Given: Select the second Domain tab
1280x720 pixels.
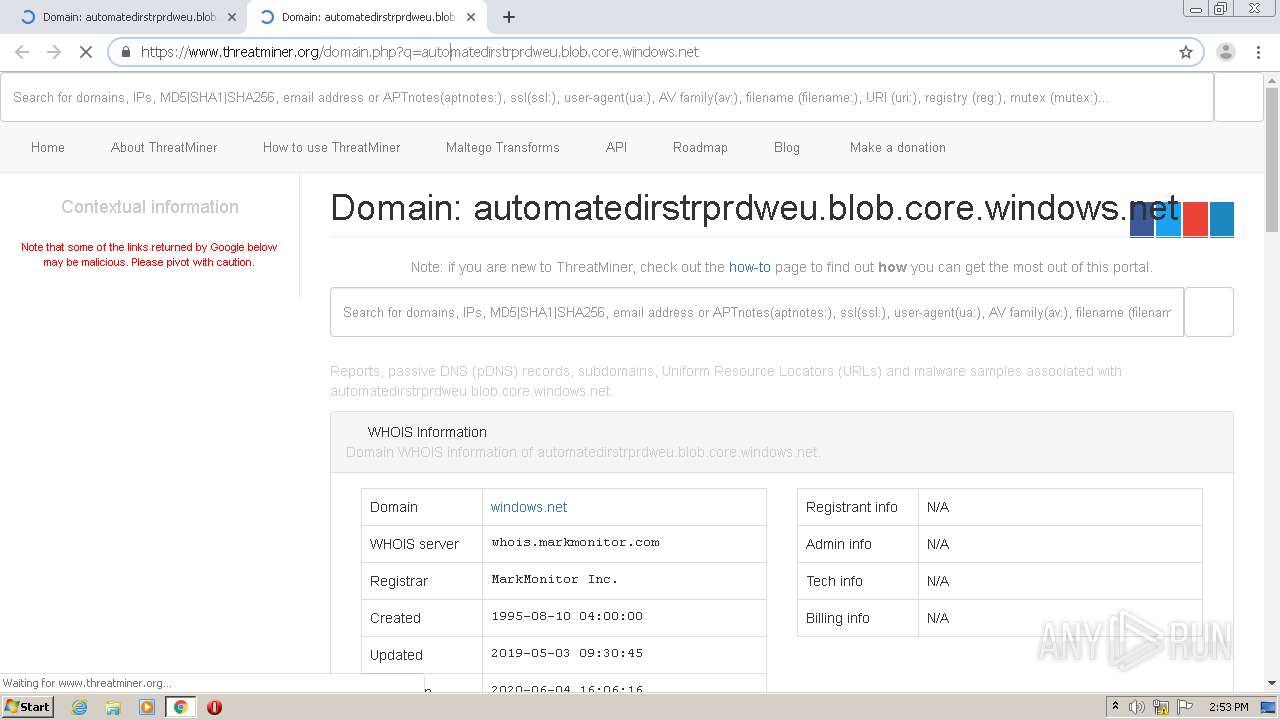Looking at the screenshot, I should point(365,17).
